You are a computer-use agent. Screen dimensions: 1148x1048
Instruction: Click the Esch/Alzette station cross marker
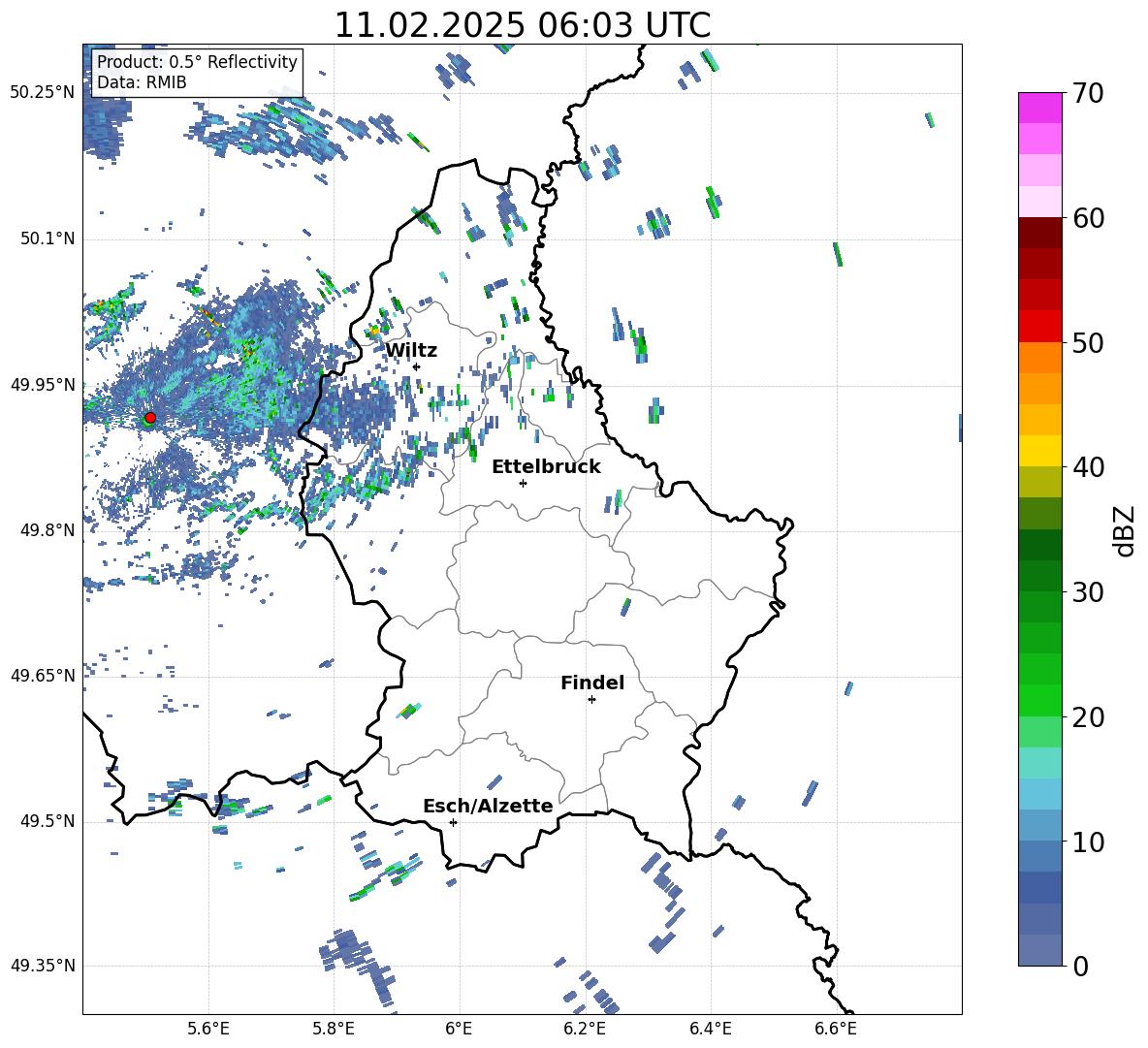click(453, 822)
